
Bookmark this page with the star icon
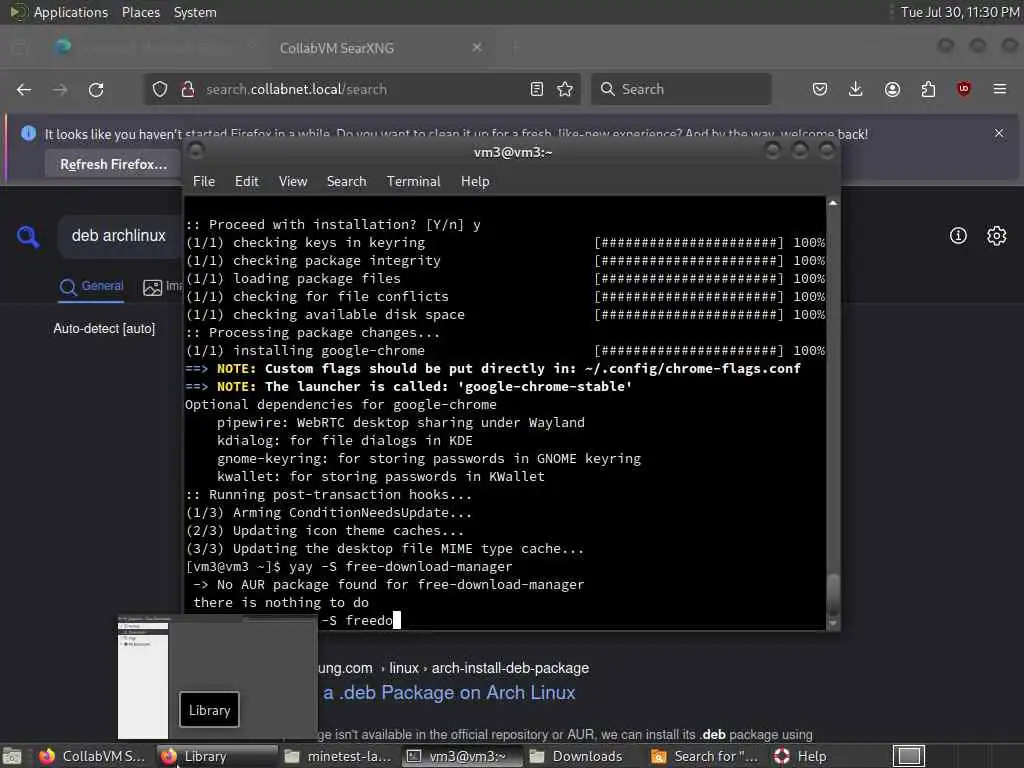click(x=565, y=89)
